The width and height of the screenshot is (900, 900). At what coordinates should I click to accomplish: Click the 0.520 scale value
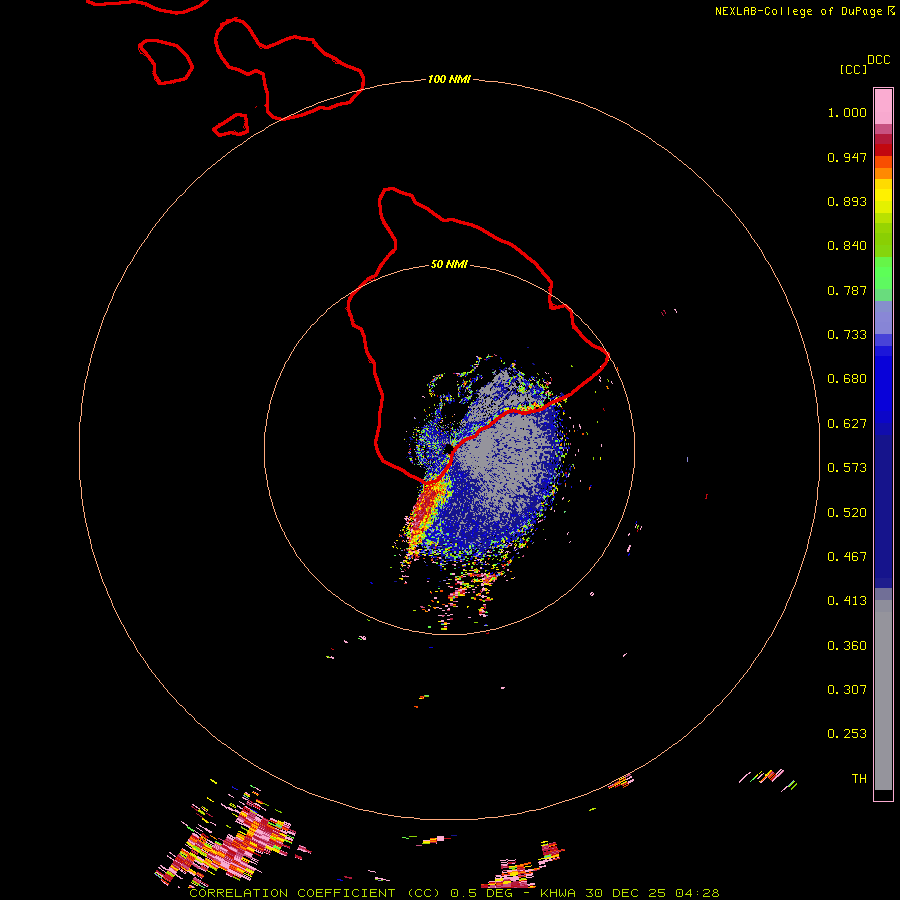click(847, 513)
